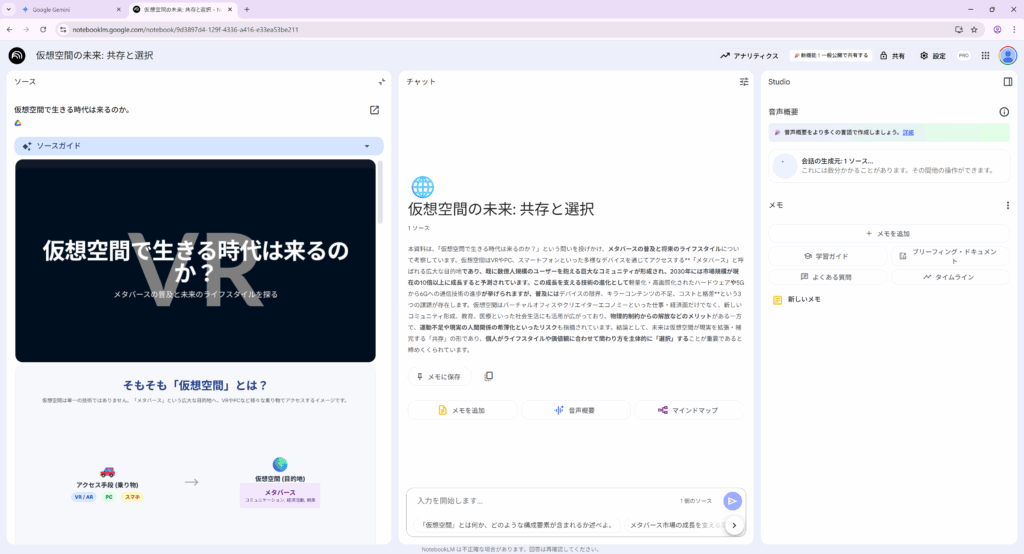The image size is (1024, 554).
Task: Create a ブリーフィング・ドキュメント
Action: pyautogui.click(x=950, y=256)
